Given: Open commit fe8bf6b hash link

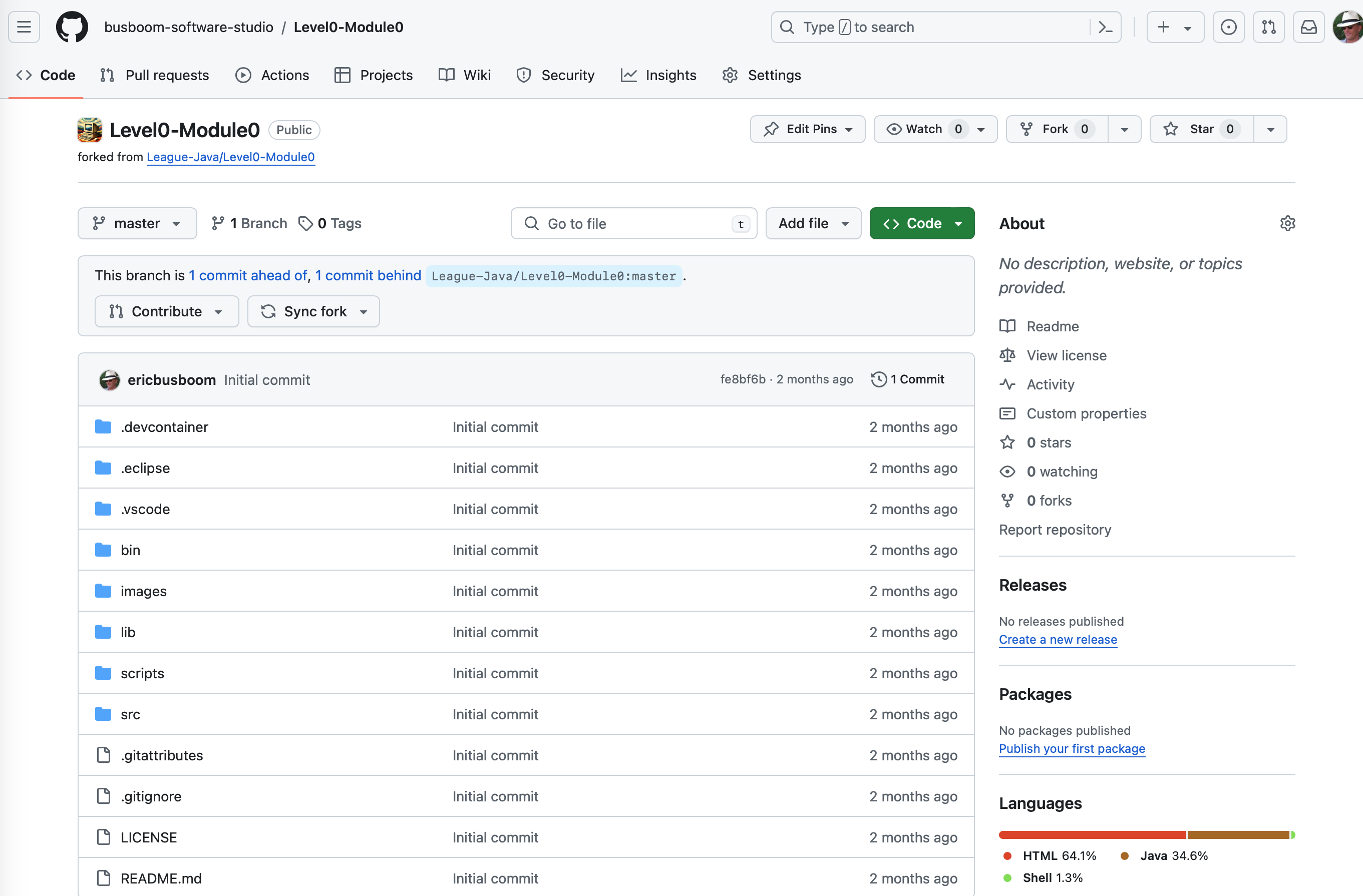Looking at the screenshot, I should pyautogui.click(x=743, y=379).
